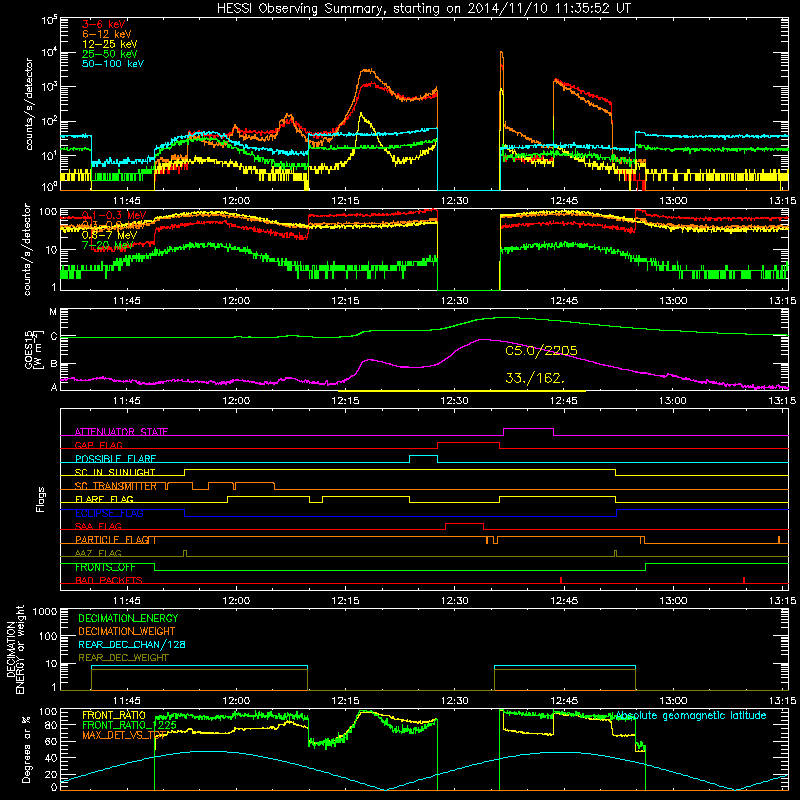Click the green 25-50 keV legend entry
This screenshot has height=800, width=800.
109,54
